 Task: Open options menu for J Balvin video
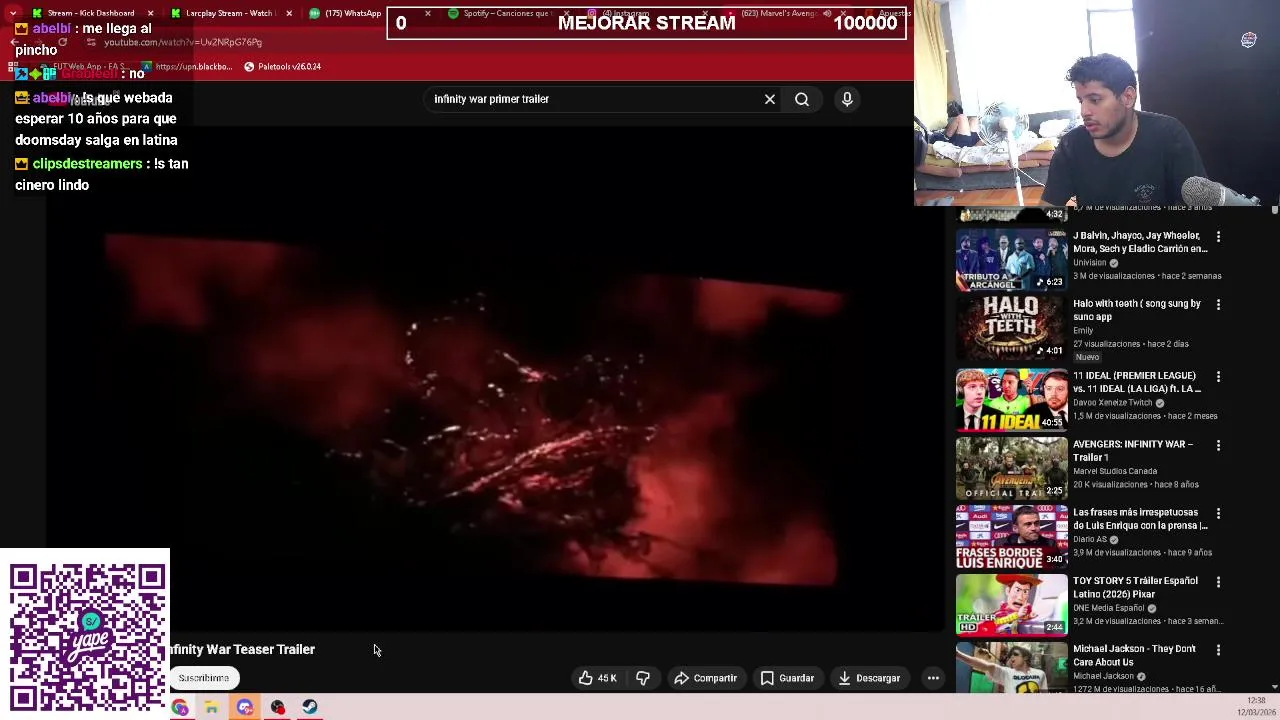pos(1218,237)
